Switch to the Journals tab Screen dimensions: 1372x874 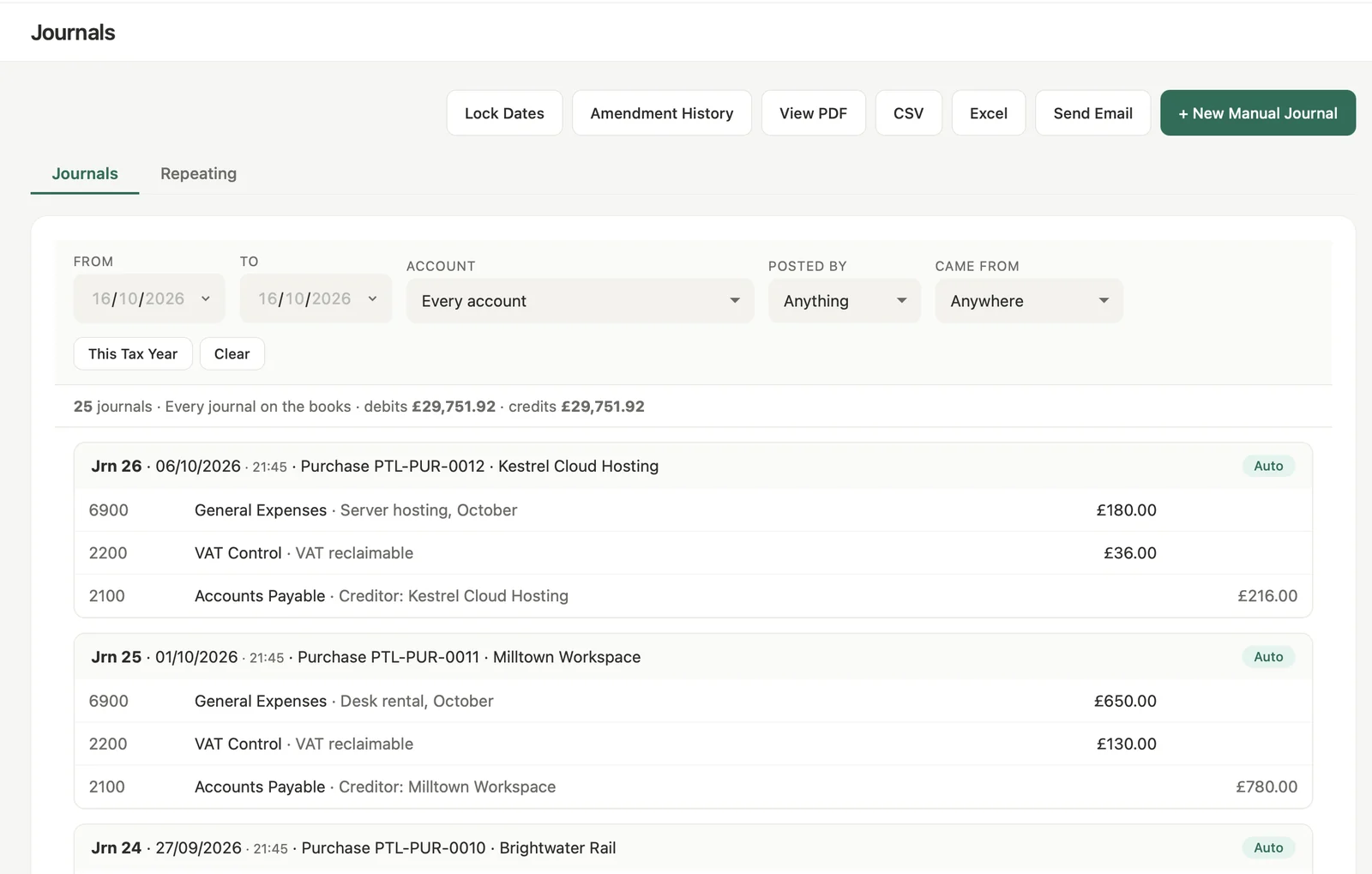tap(85, 173)
